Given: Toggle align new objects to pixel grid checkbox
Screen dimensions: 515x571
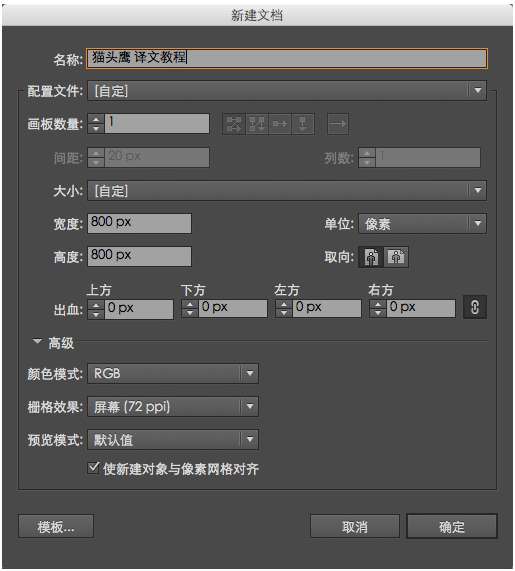Looking at the screenshot, I should coord(93,468).
